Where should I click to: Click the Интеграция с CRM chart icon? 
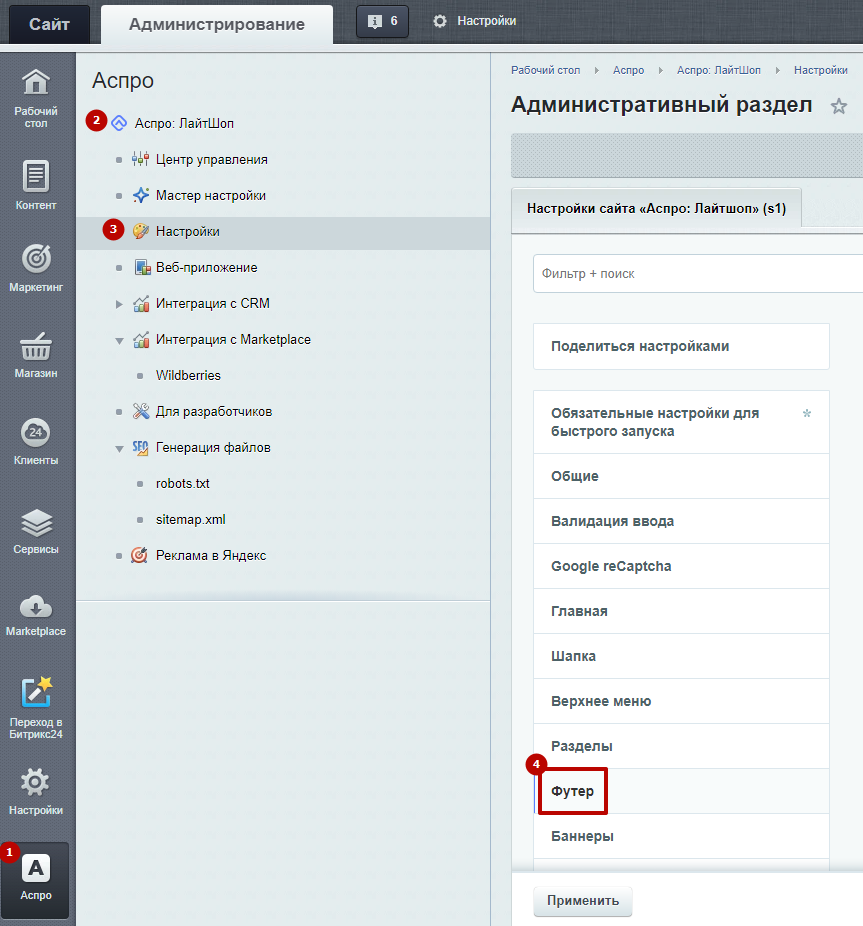141,304
